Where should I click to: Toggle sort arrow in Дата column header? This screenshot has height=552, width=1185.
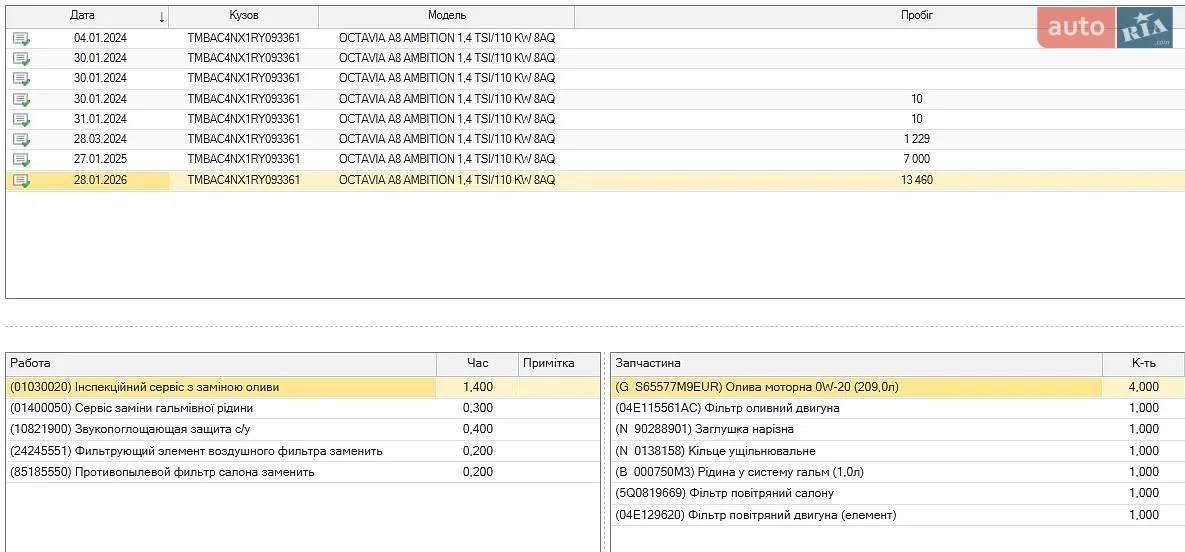(x=162, y=17)
